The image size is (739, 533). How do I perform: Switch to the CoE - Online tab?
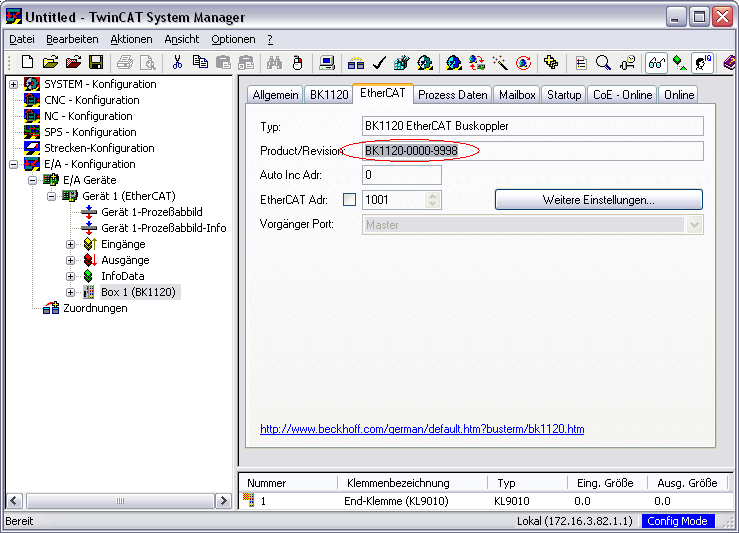tap(622, 95)
